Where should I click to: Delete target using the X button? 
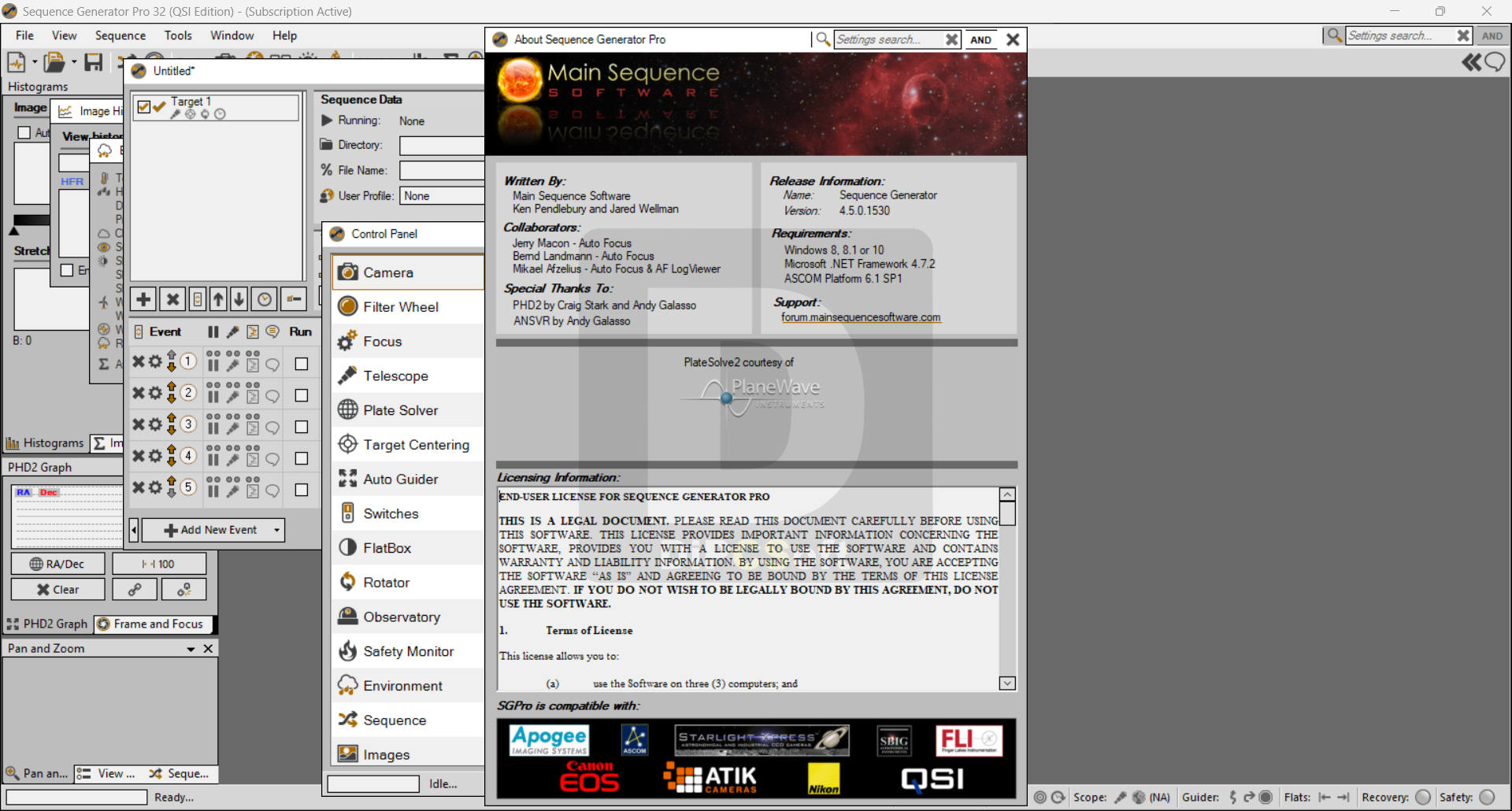click(x=172, y=299)
